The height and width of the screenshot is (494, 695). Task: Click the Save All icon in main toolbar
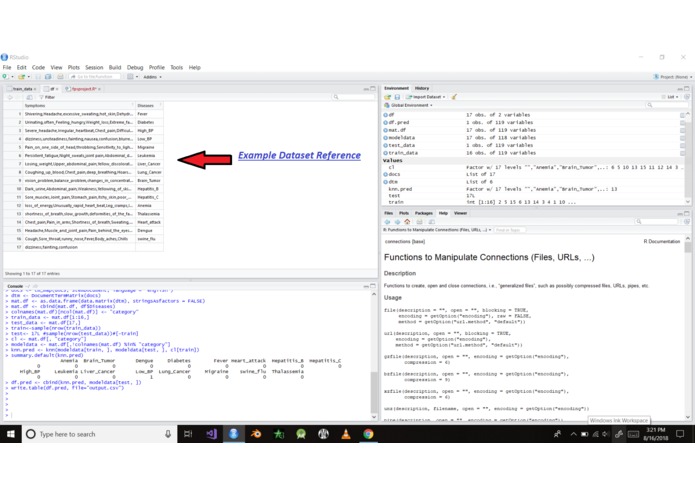tap(48, 77)
